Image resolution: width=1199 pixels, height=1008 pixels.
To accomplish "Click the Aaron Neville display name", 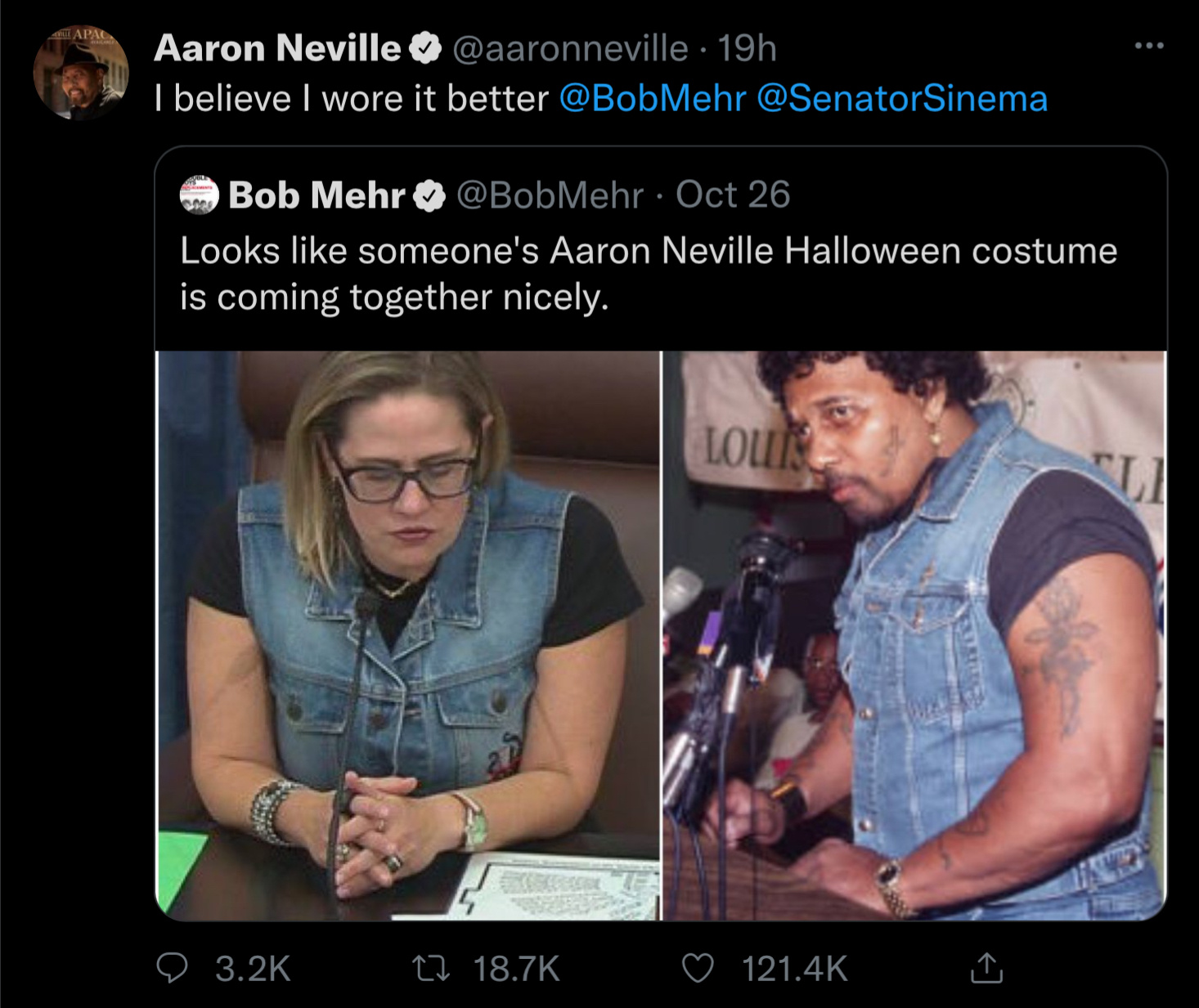I will (x=277, y=48).
